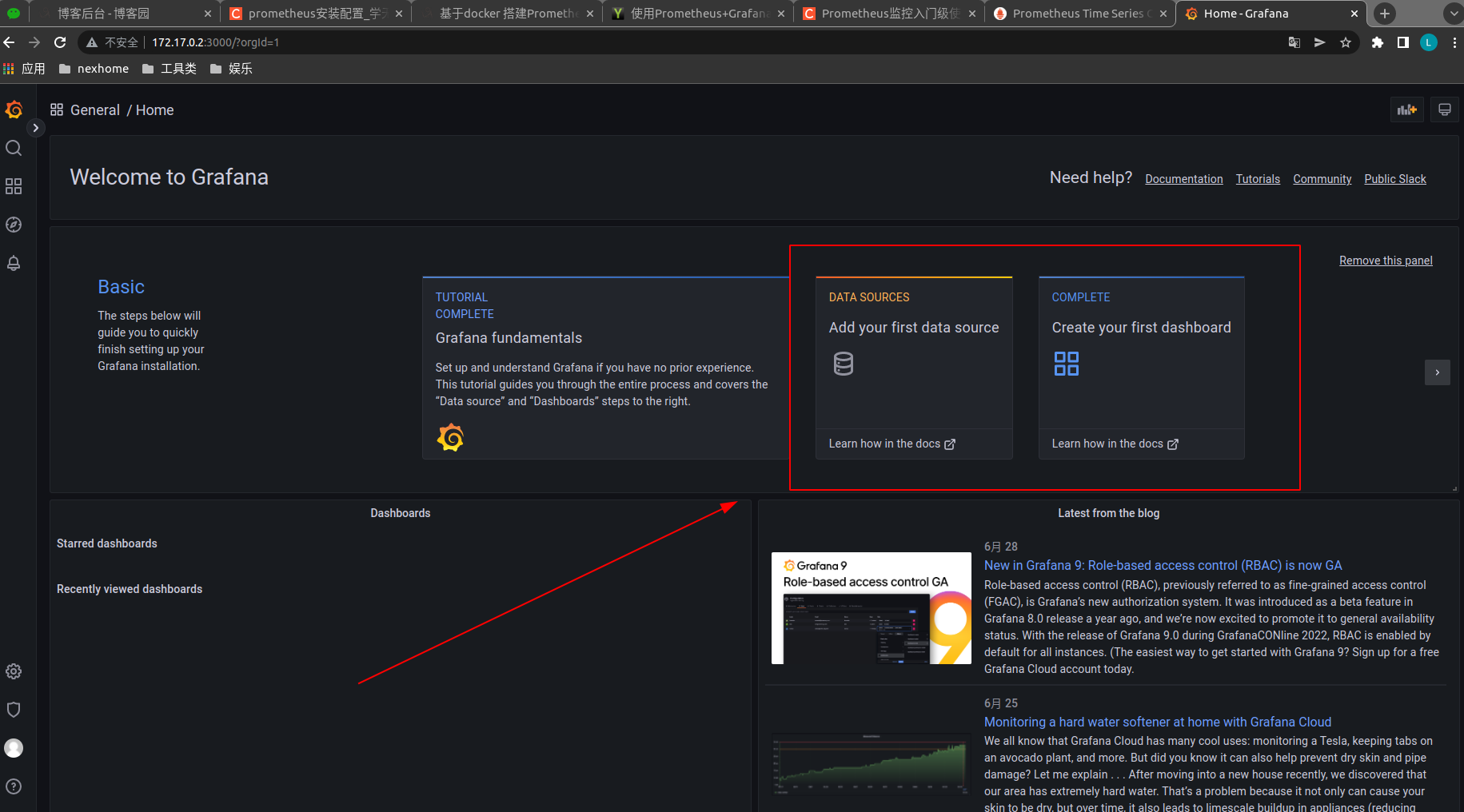Click the site security warning icon

pos(92,42)
